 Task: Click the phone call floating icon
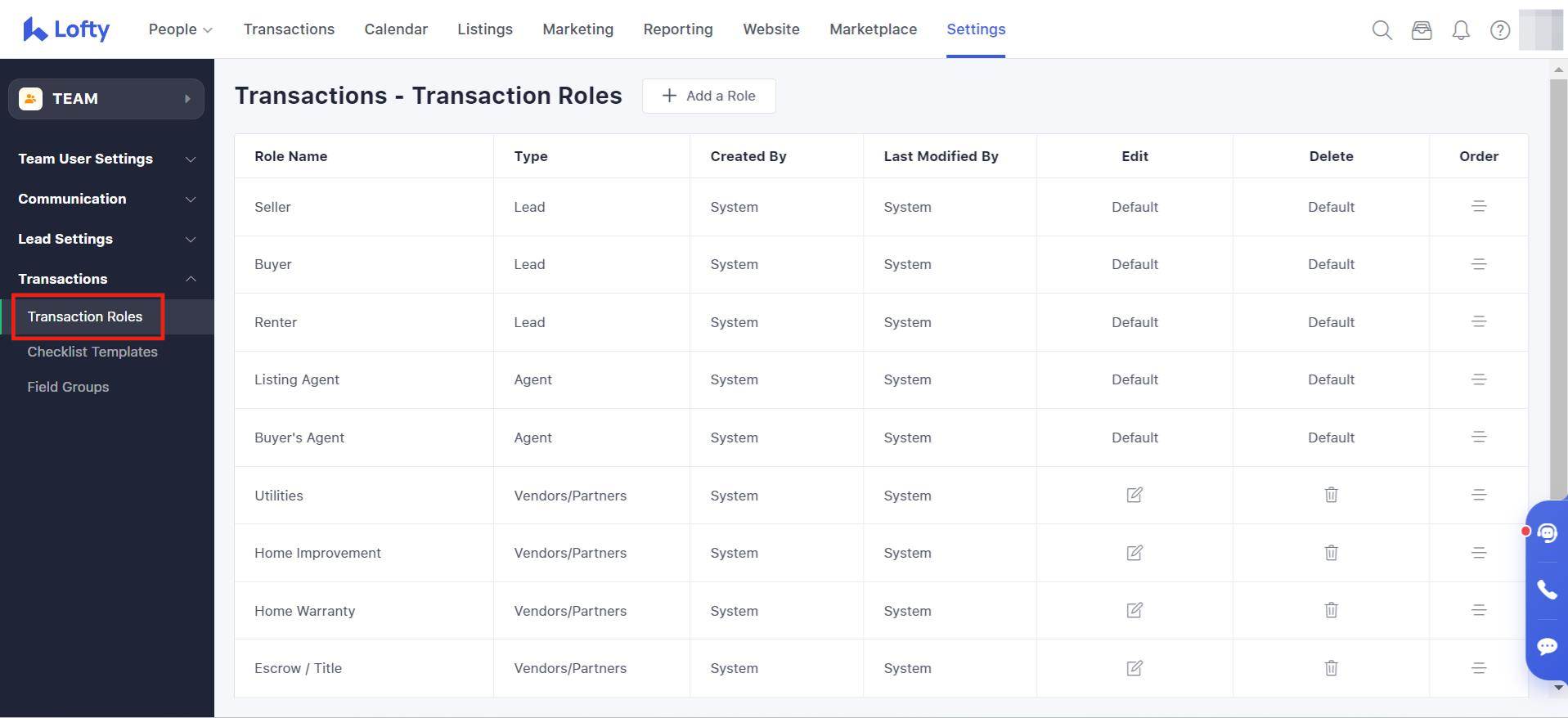click(1547, 590)
